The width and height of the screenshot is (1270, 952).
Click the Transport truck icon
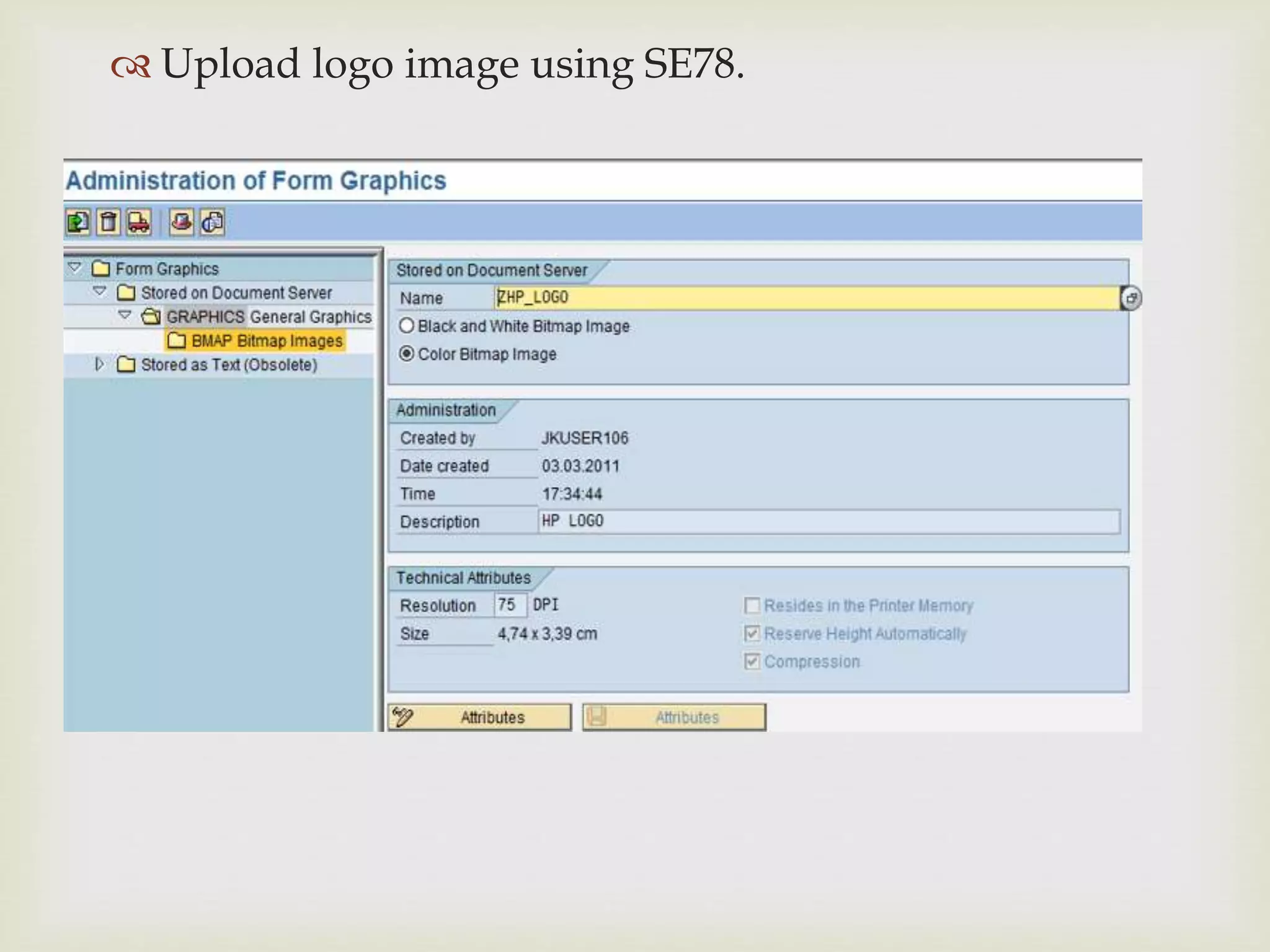coord(139,222)
